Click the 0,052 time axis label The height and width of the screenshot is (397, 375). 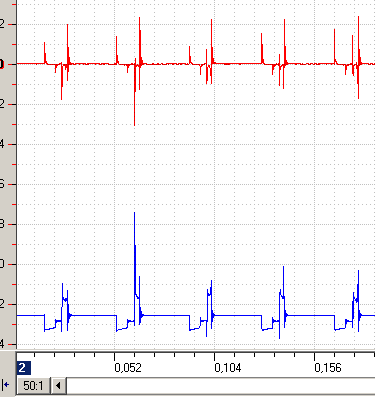coord(128,368)
